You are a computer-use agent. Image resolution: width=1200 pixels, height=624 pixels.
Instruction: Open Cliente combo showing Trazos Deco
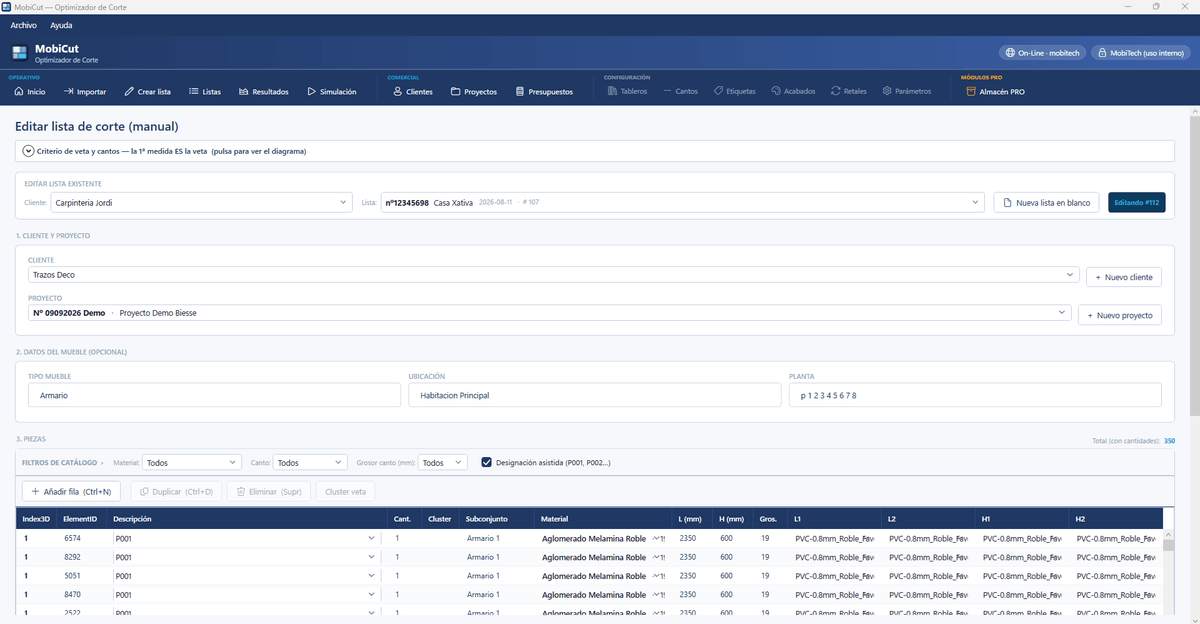click(x=554, y=274)
